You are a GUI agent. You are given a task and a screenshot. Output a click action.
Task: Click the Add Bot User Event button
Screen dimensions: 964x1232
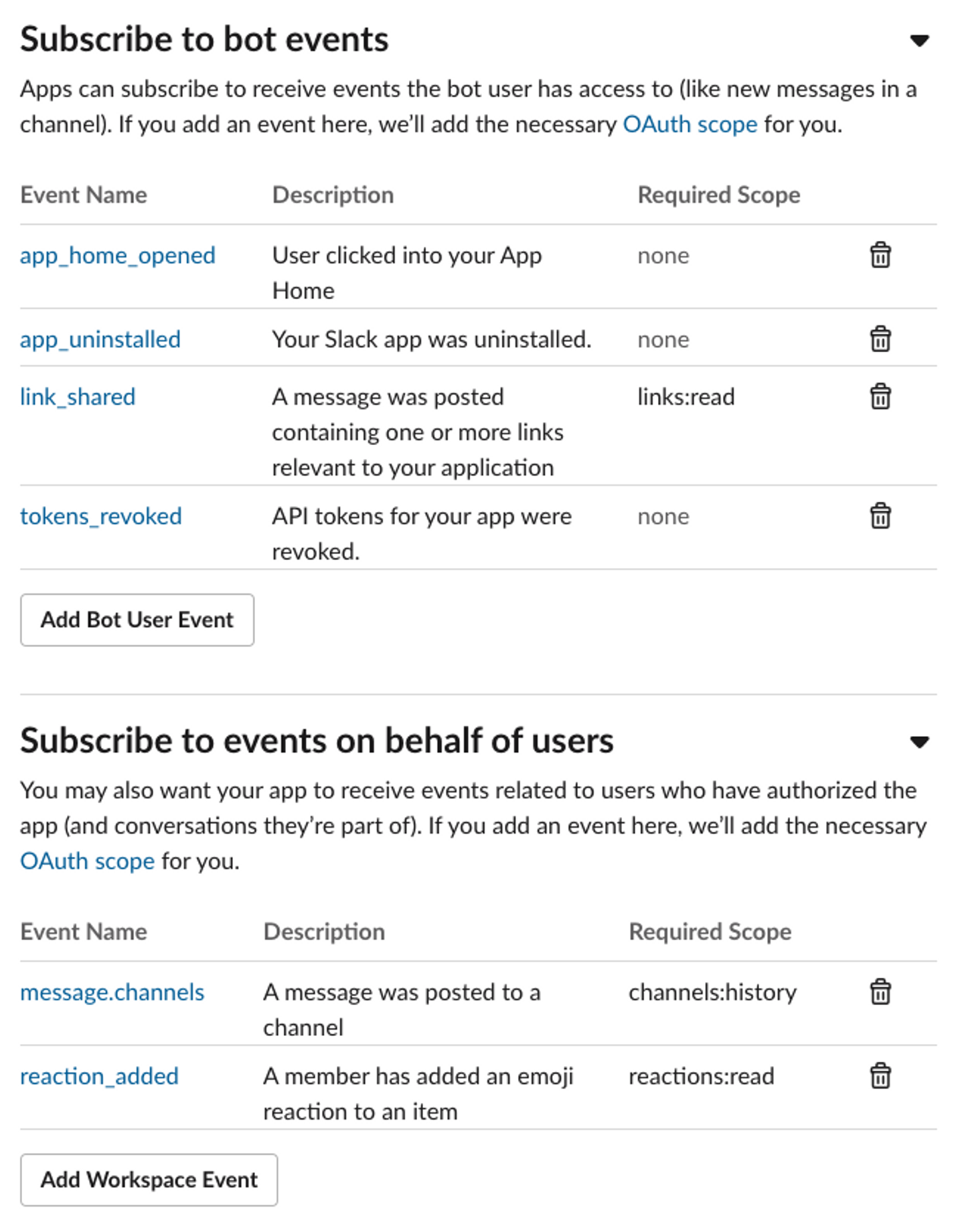point(137,620)
